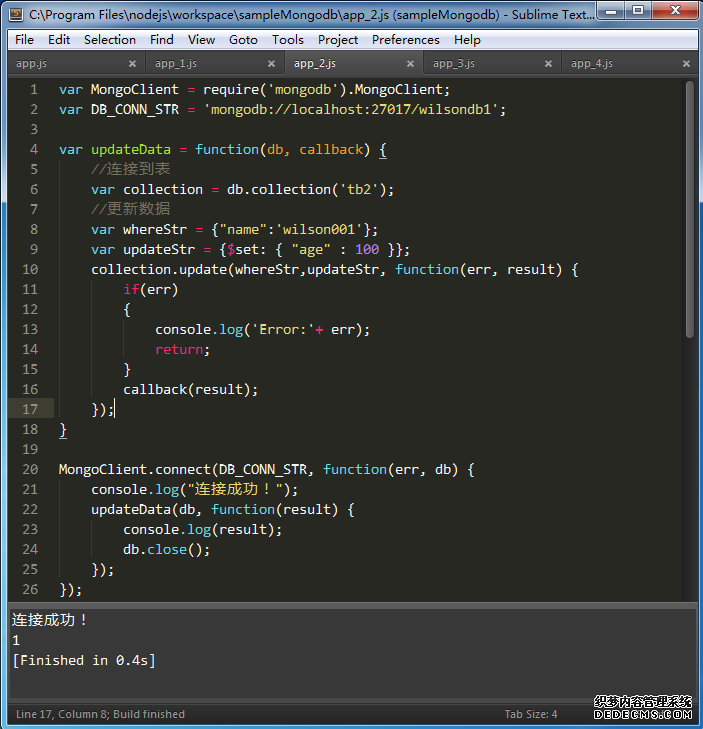703x729 pixels.
Task: Open the File menu
Action: coord(24,40)
